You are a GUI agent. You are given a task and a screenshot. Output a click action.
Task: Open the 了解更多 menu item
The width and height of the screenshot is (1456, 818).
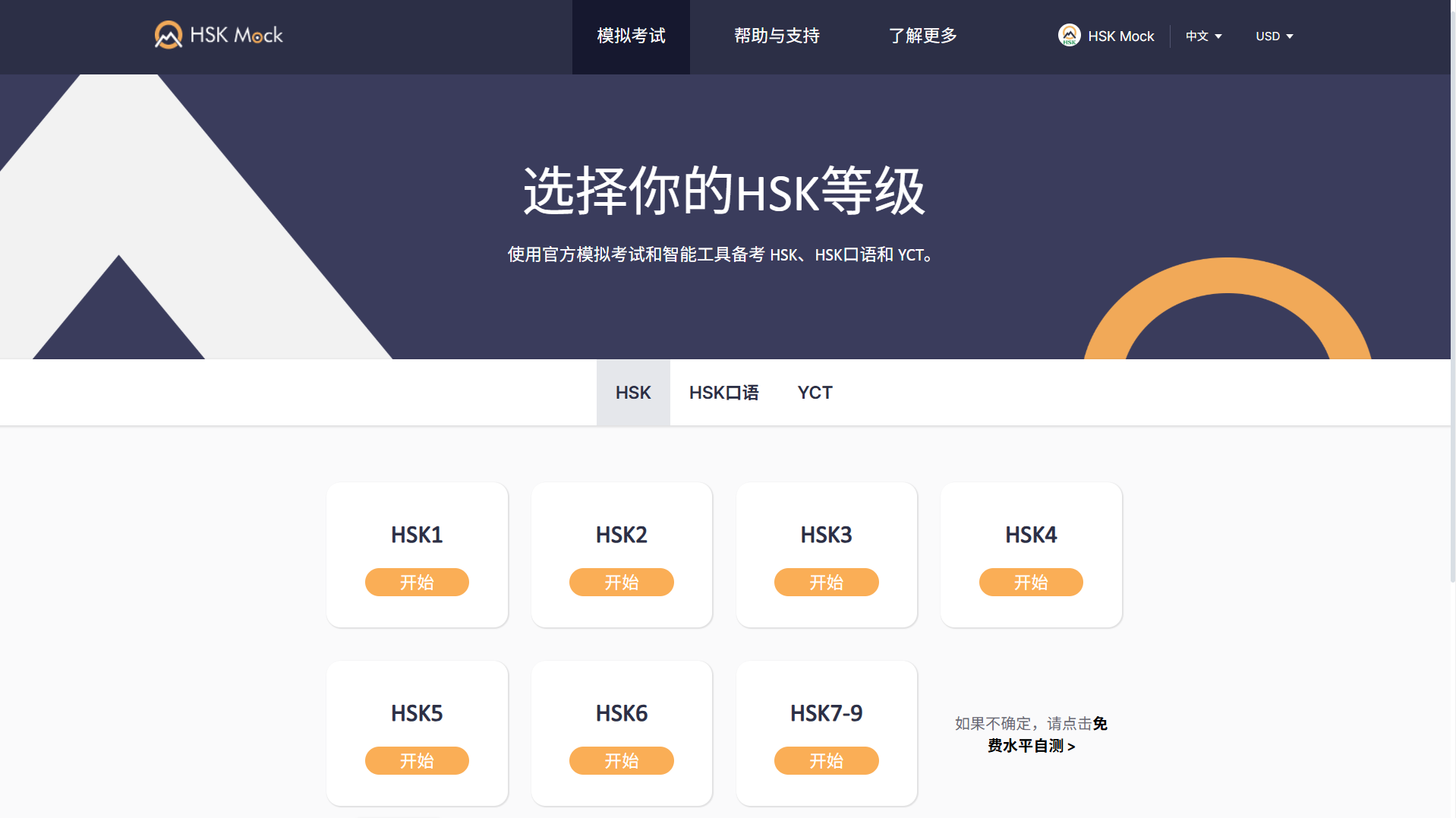pos(922,36)
